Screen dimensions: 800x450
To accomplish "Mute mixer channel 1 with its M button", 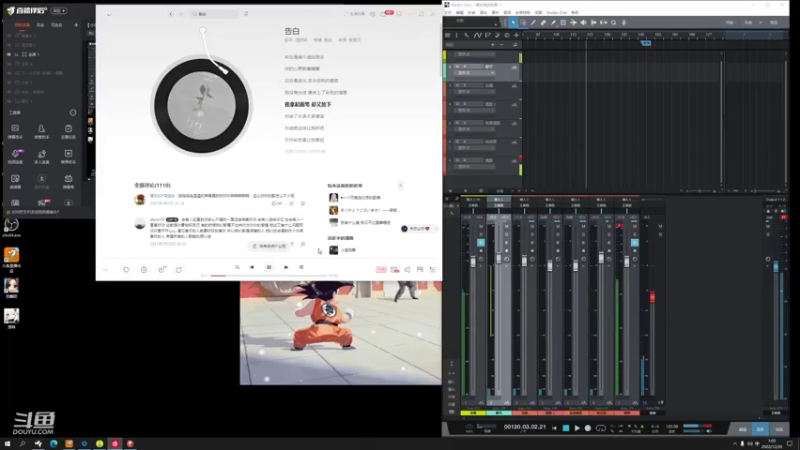I will [481, 226].
